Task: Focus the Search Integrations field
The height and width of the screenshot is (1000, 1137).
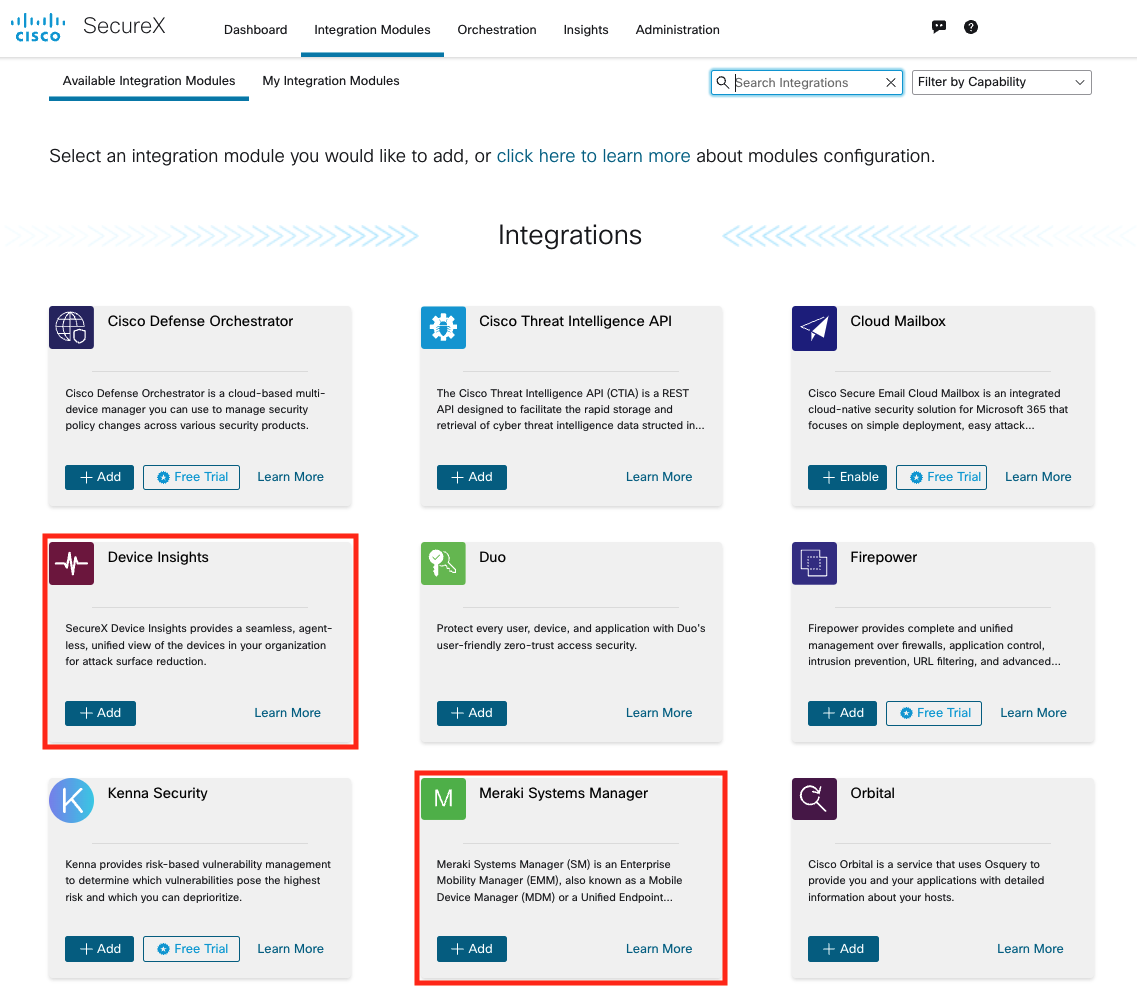Action: 806,82
